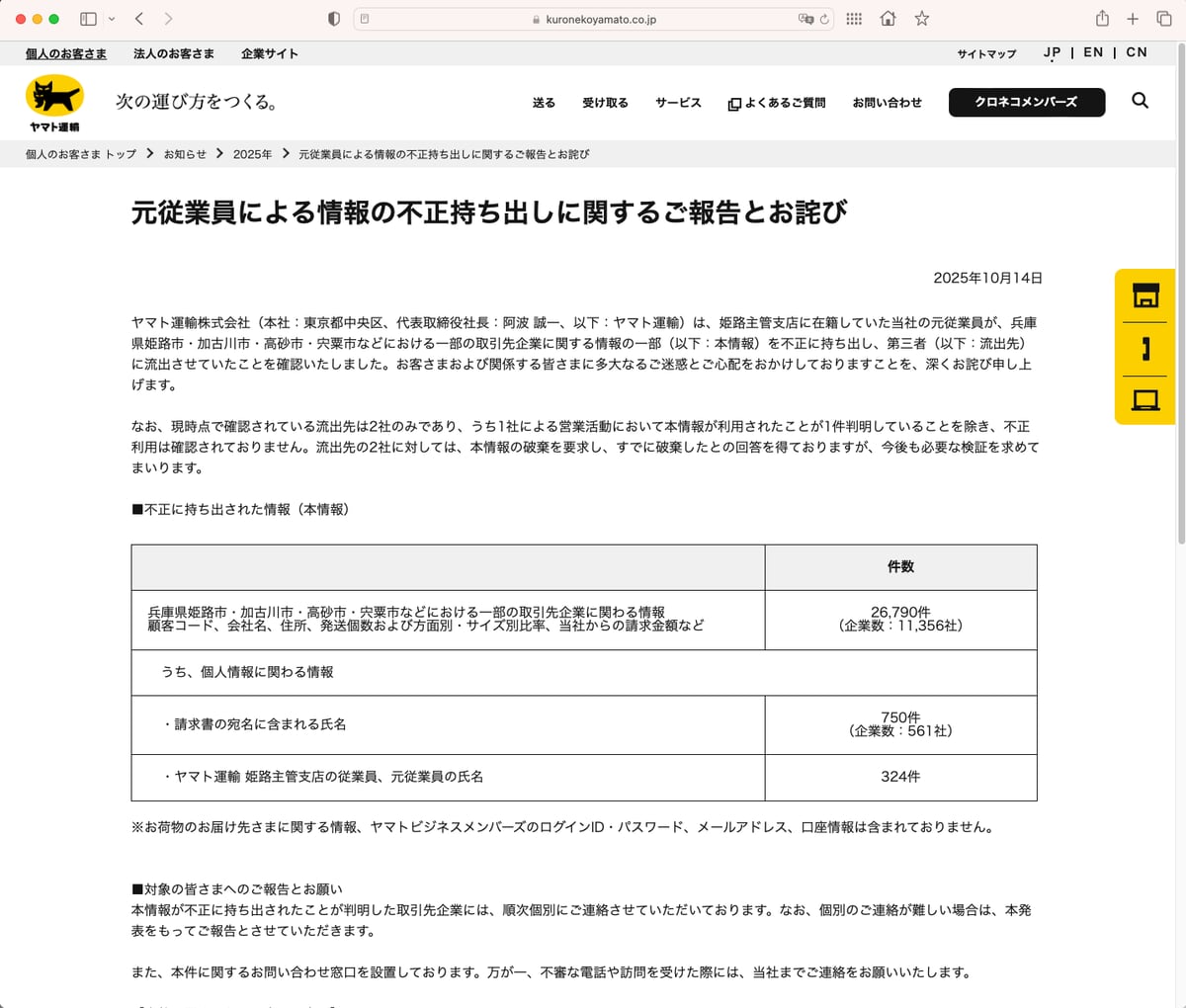The image size is (1186, 1008).
Task: Switch site language to EN
Action: 1093,52
